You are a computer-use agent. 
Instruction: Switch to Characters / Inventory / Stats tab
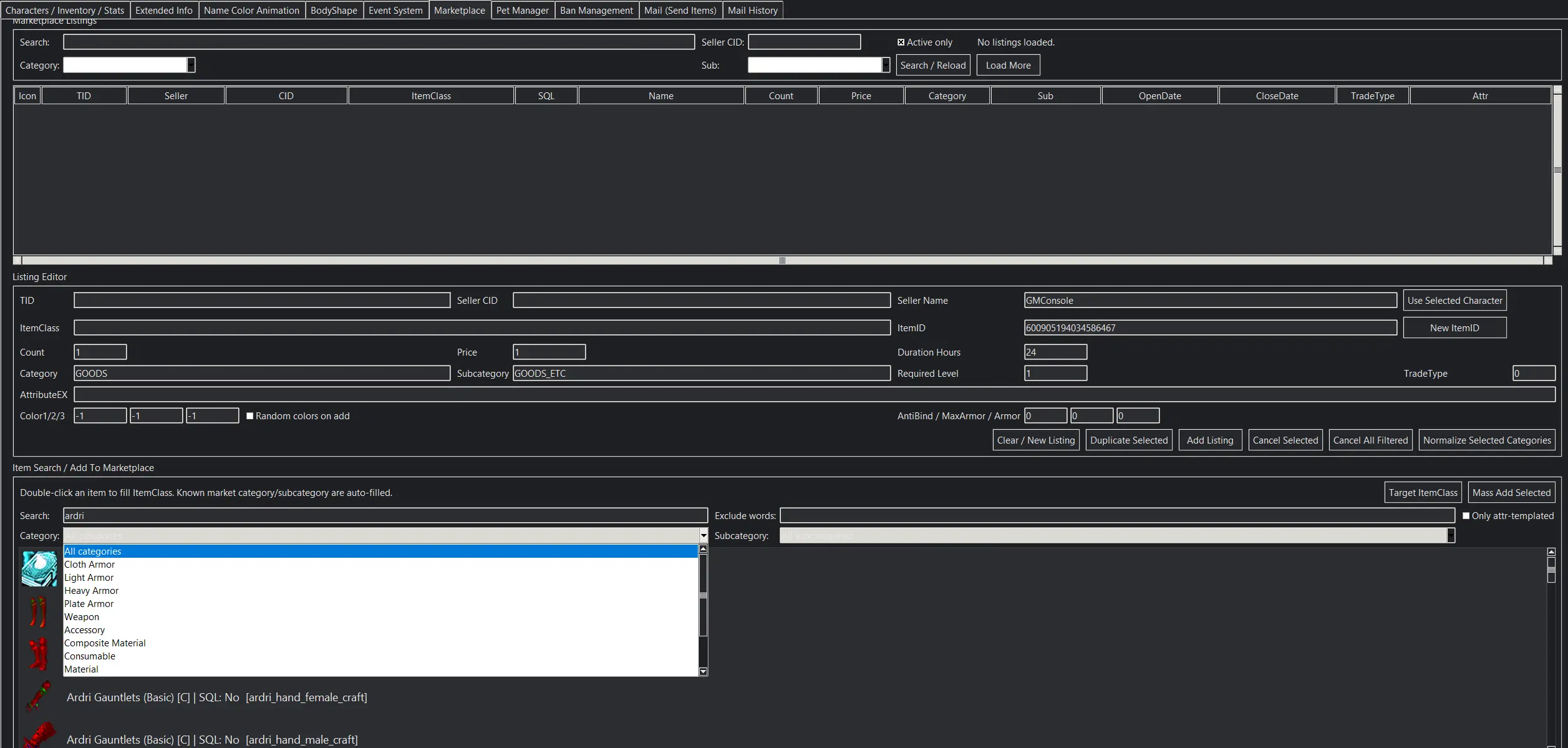[x=65, y=10]
